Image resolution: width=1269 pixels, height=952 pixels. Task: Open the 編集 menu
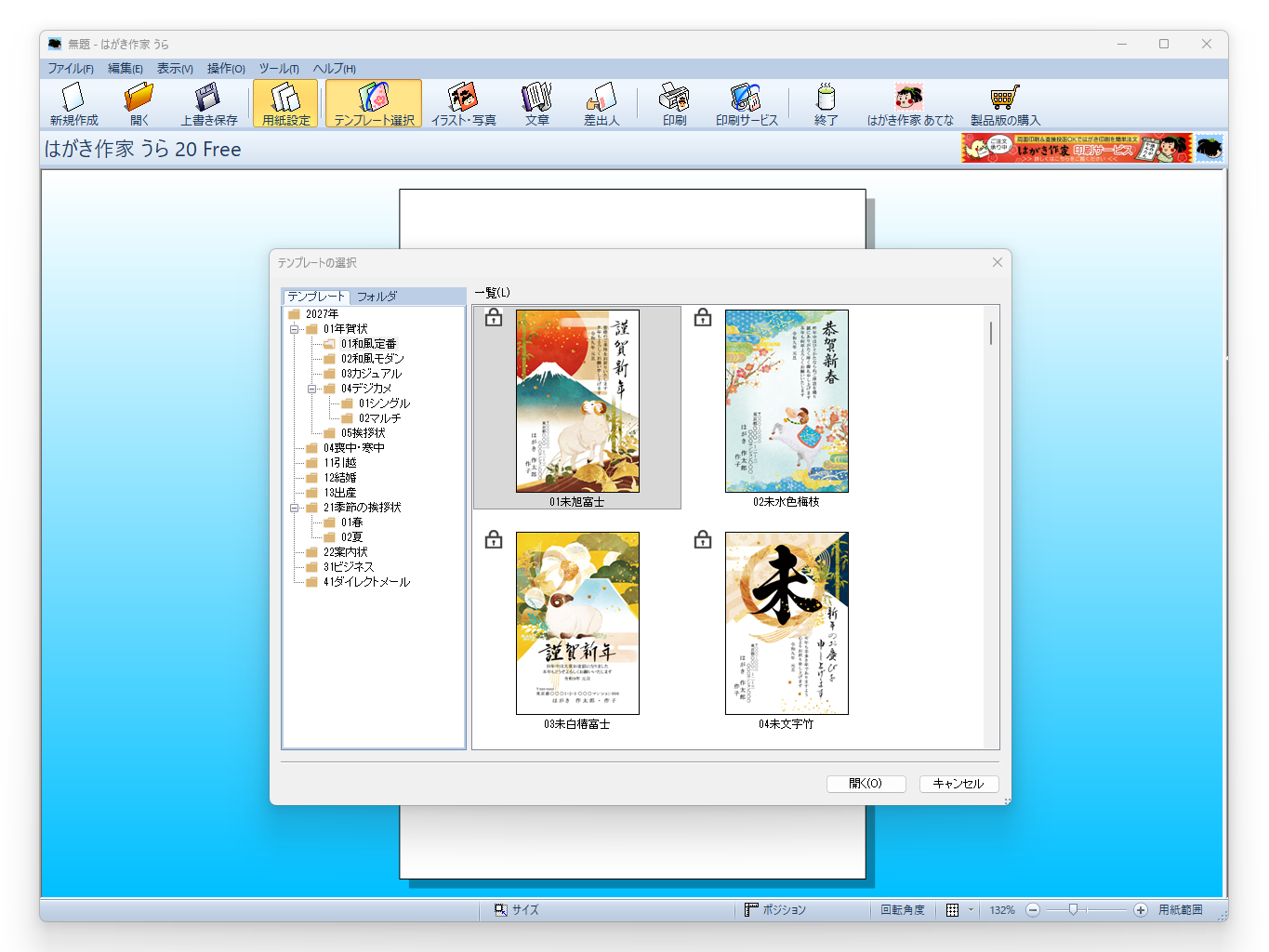(126, 69)
